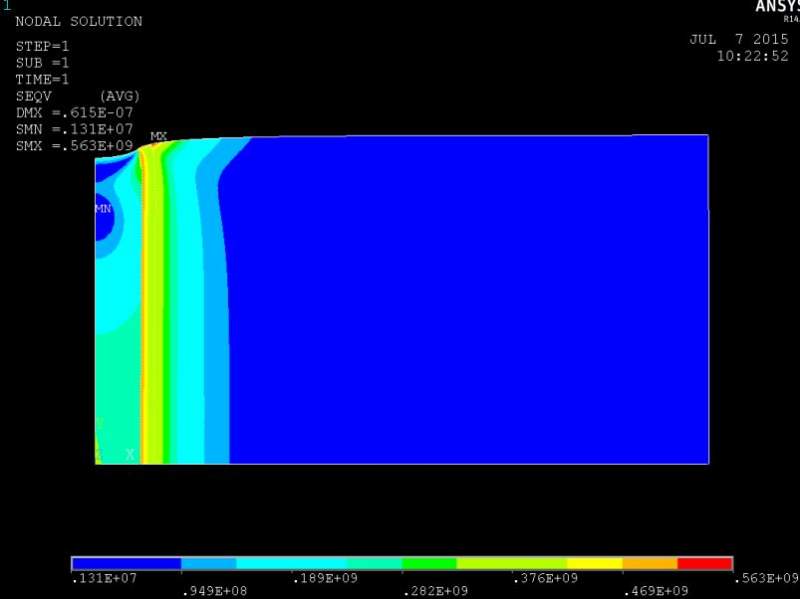This screenshot has height=599, width=800.
Task: Click the 10:22:52 timestamp
Action: (753, 56)
